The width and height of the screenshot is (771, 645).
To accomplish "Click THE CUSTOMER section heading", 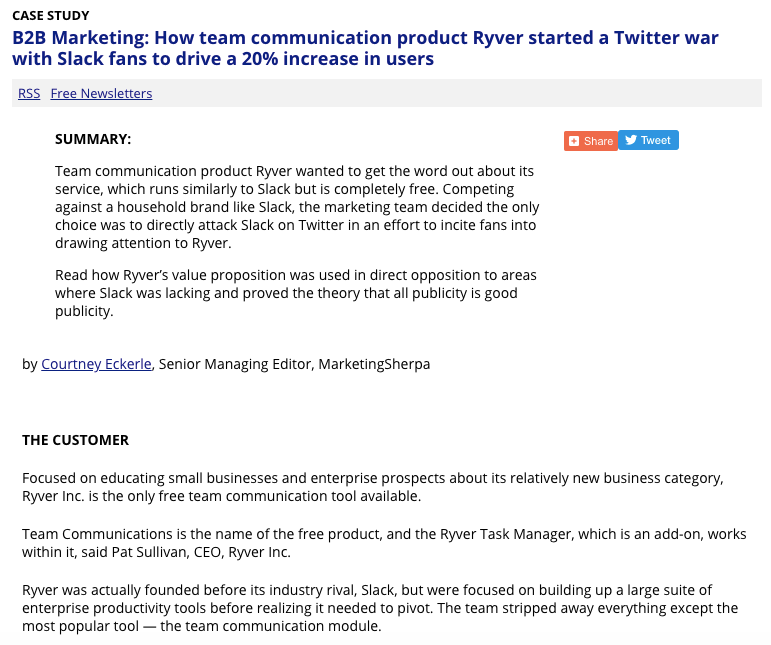I will point(75,440).
